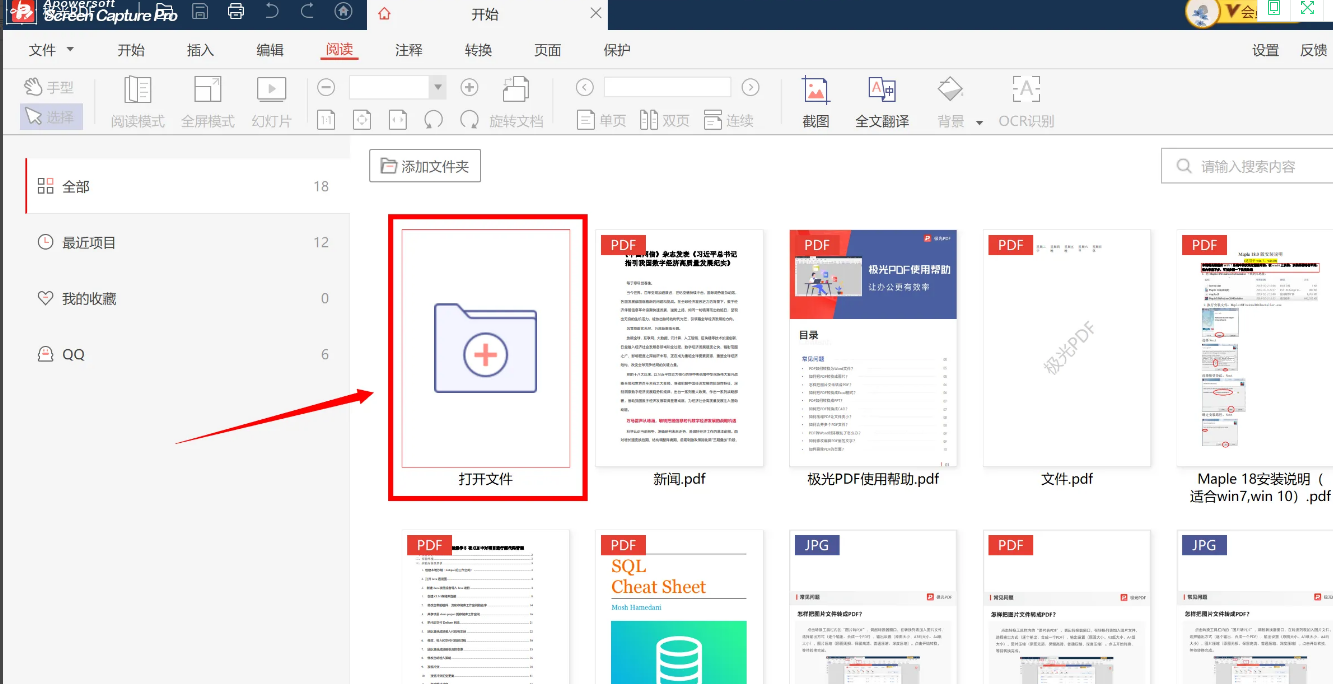Click the print icon in title bar
This screenshot has height=684, width=1333.
(x=235, y=12)
